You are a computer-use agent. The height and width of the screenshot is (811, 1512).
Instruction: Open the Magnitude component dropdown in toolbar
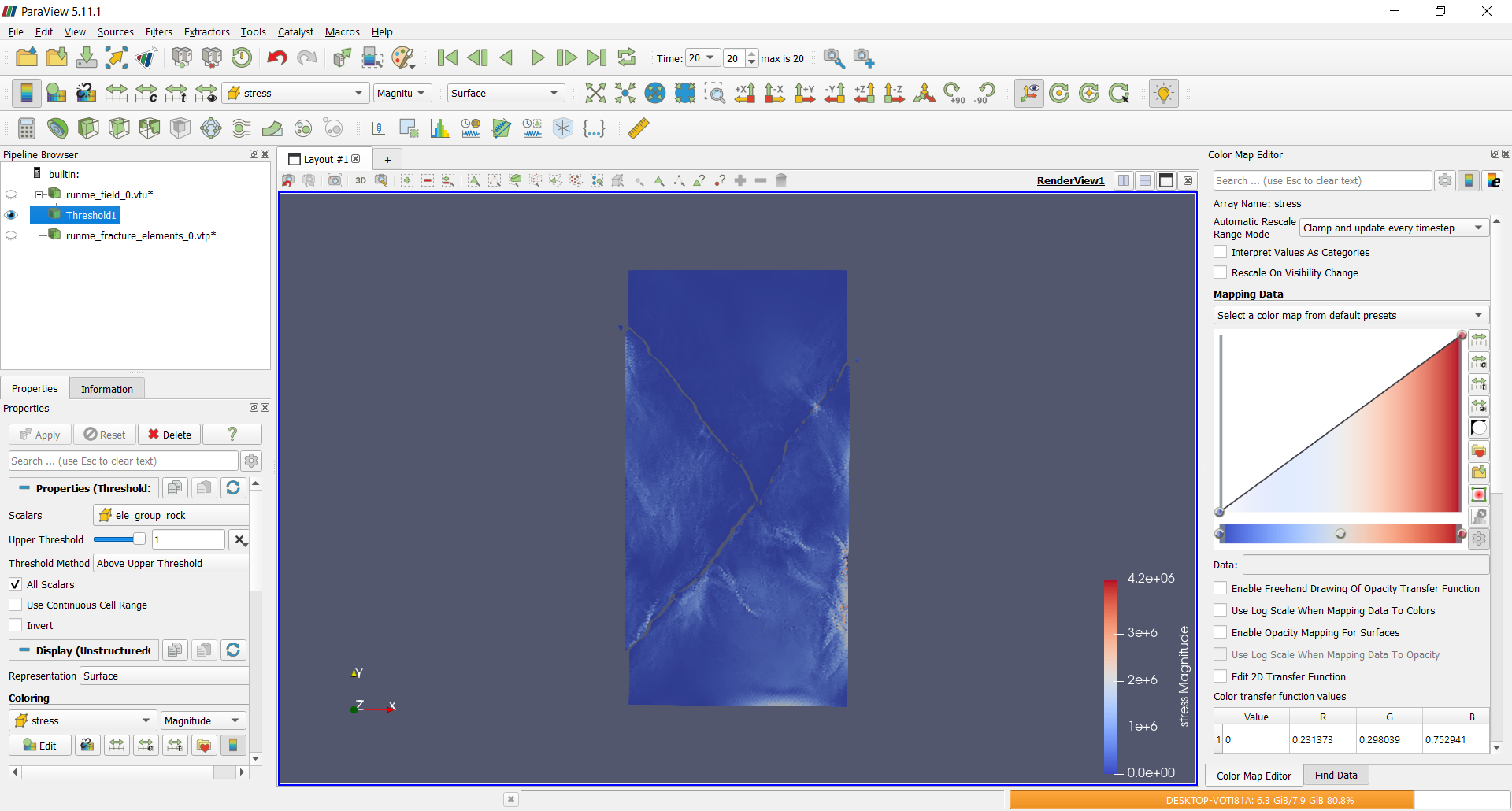click(x=402, y=93)
